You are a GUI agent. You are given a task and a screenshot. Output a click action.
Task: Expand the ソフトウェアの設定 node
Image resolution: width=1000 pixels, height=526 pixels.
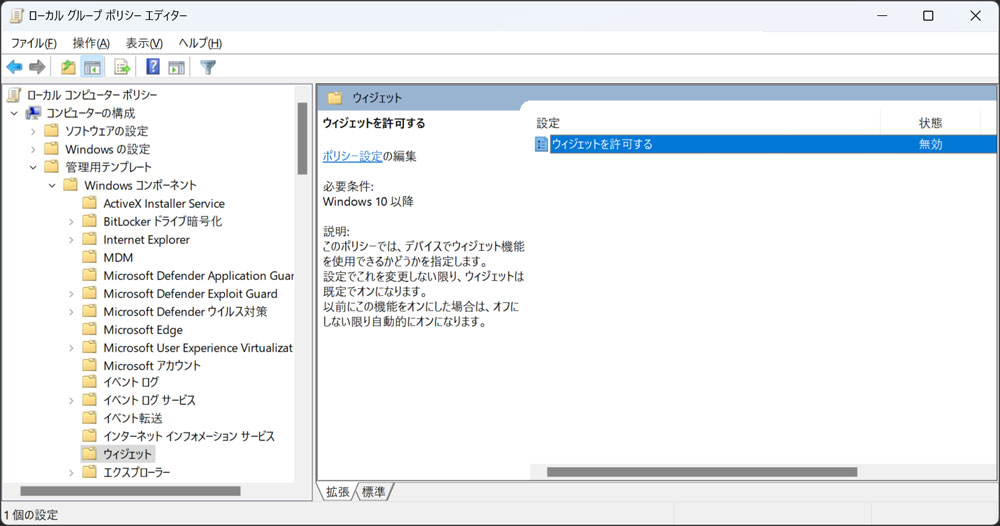click(x=33, y=131)
